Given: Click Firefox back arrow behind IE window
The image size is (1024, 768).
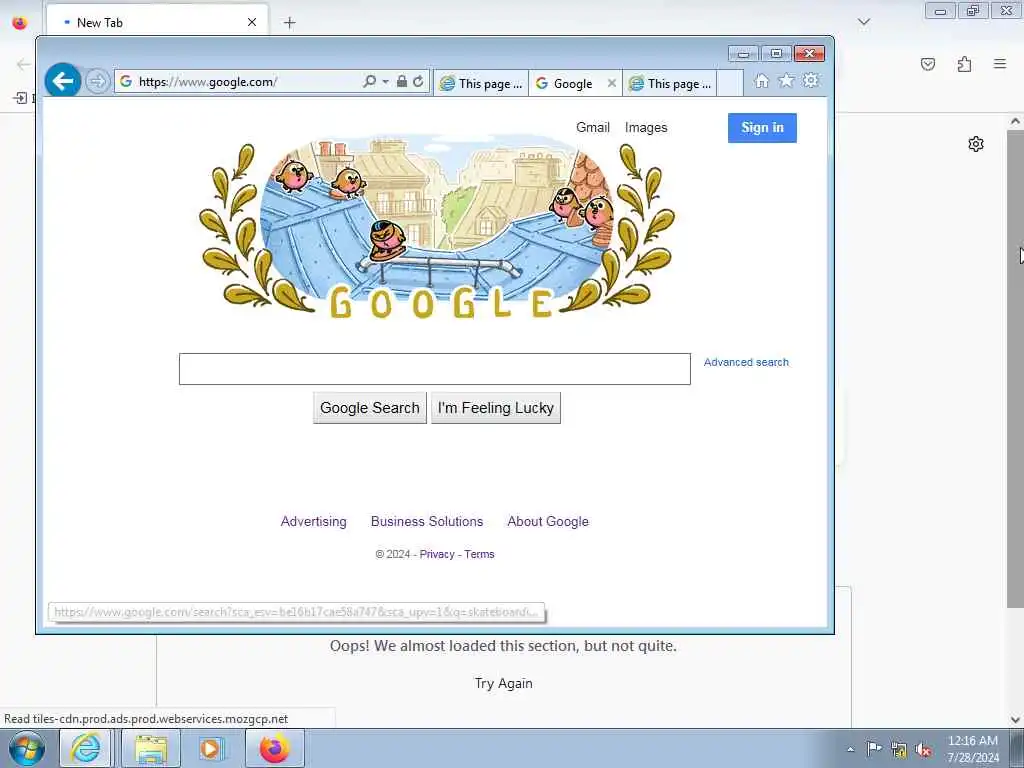Looking at the screenshot, I should [x=24, y=64].
